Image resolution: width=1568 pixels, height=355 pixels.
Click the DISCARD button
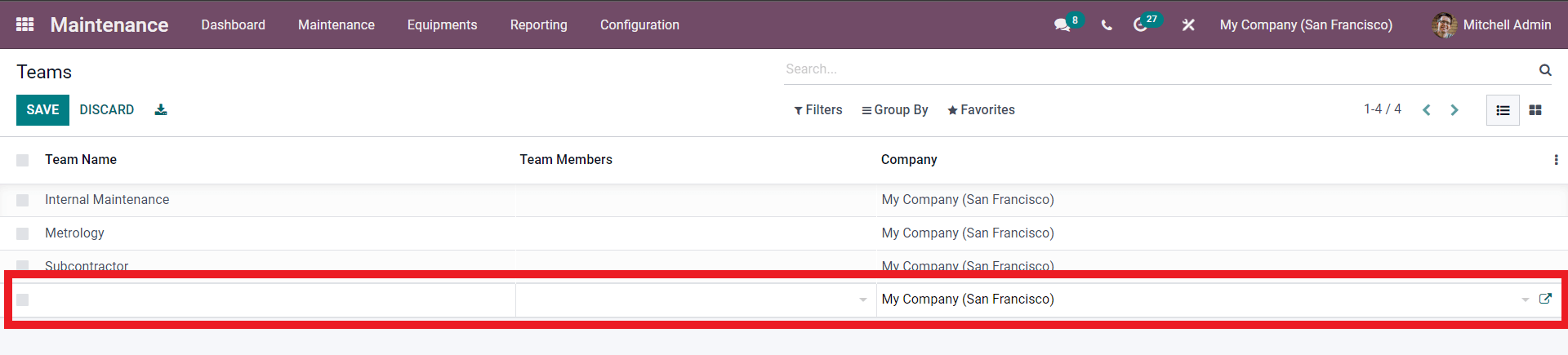click(x=107, y=110)
